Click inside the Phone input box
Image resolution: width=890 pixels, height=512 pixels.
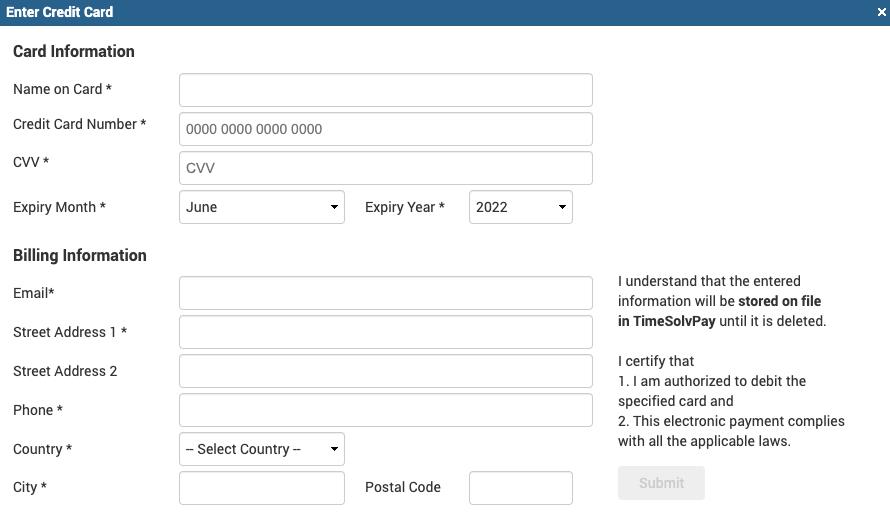[x=385, y=410]
